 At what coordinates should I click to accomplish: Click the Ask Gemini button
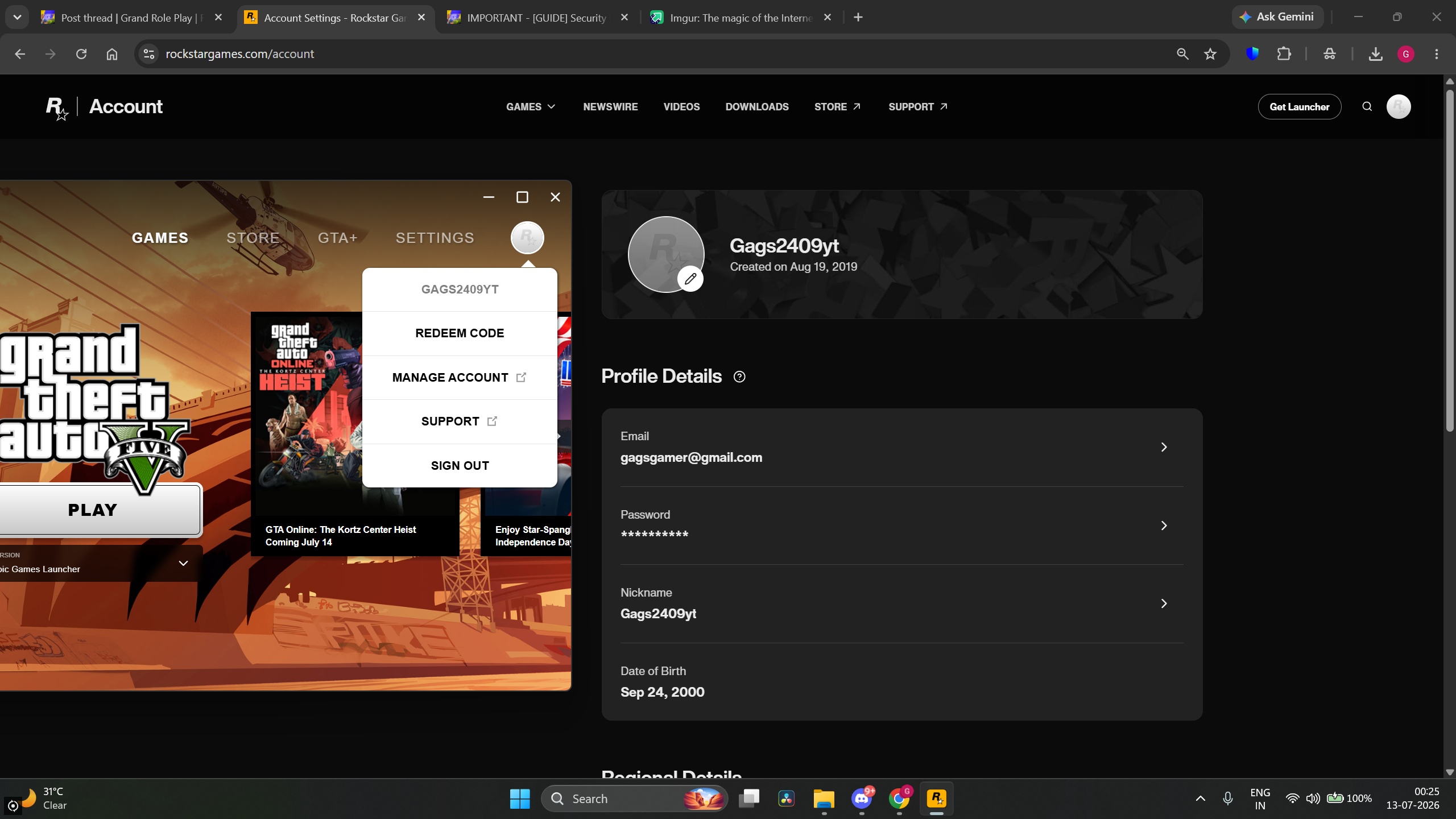pos(1277,17)
